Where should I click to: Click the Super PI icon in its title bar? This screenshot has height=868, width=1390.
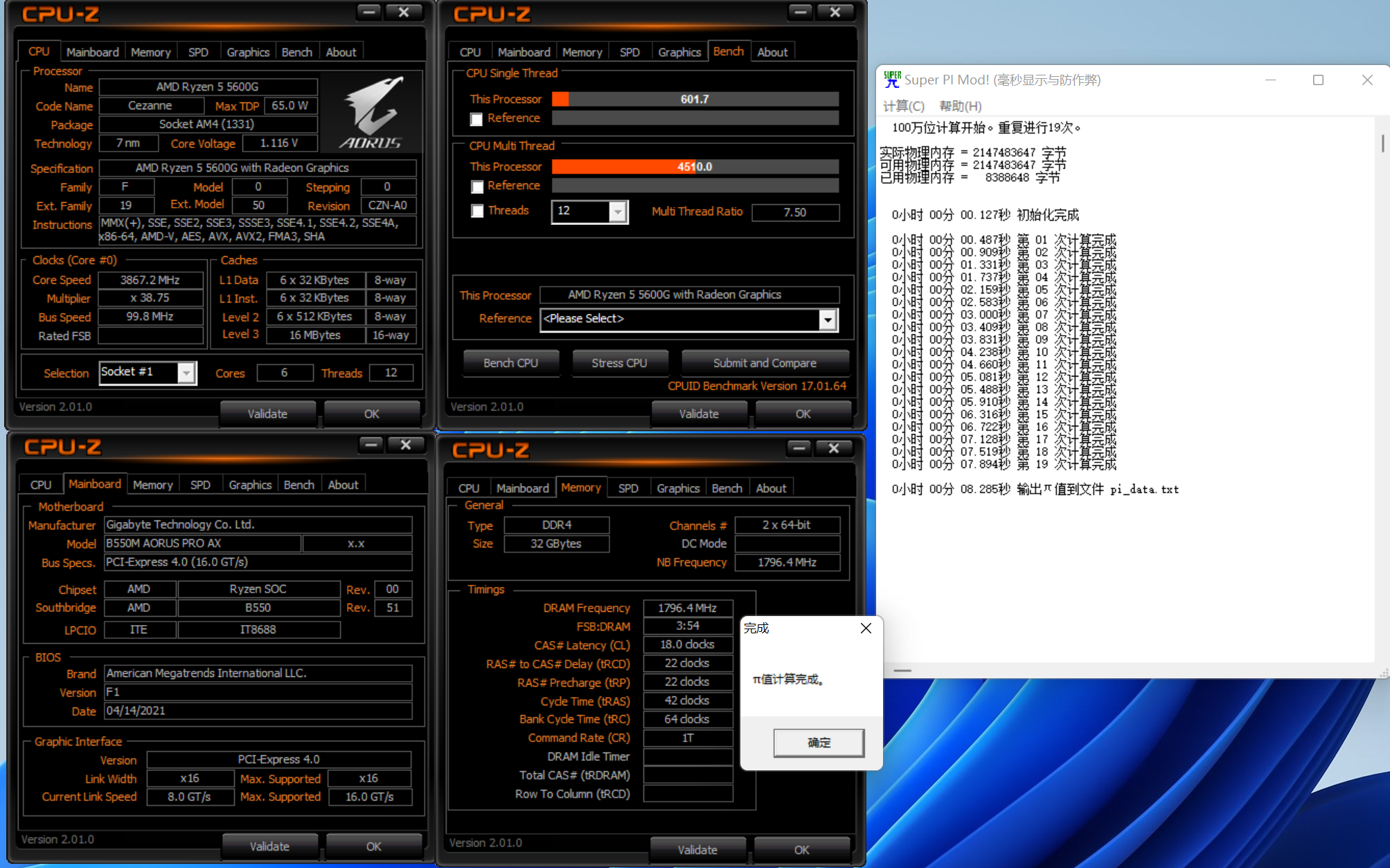pos(891,79)
